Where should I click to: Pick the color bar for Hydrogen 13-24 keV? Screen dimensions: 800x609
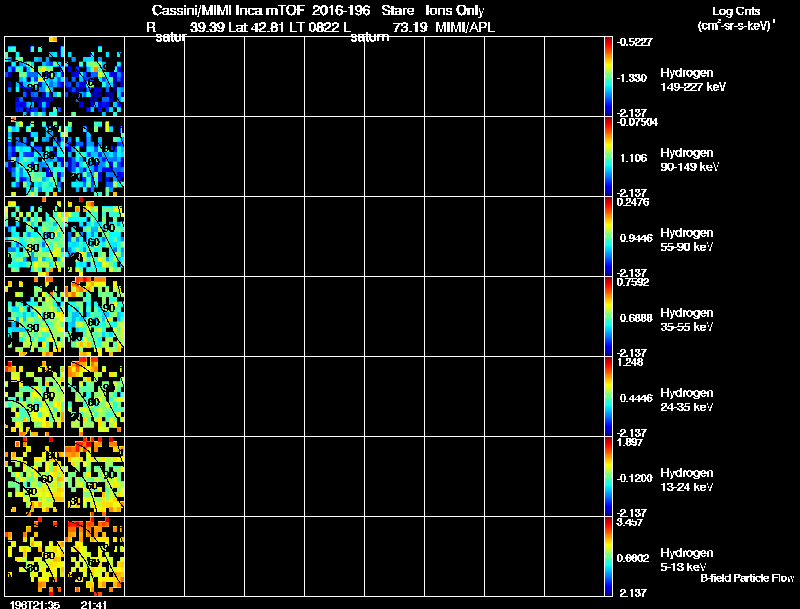click(x=608, y=477)
